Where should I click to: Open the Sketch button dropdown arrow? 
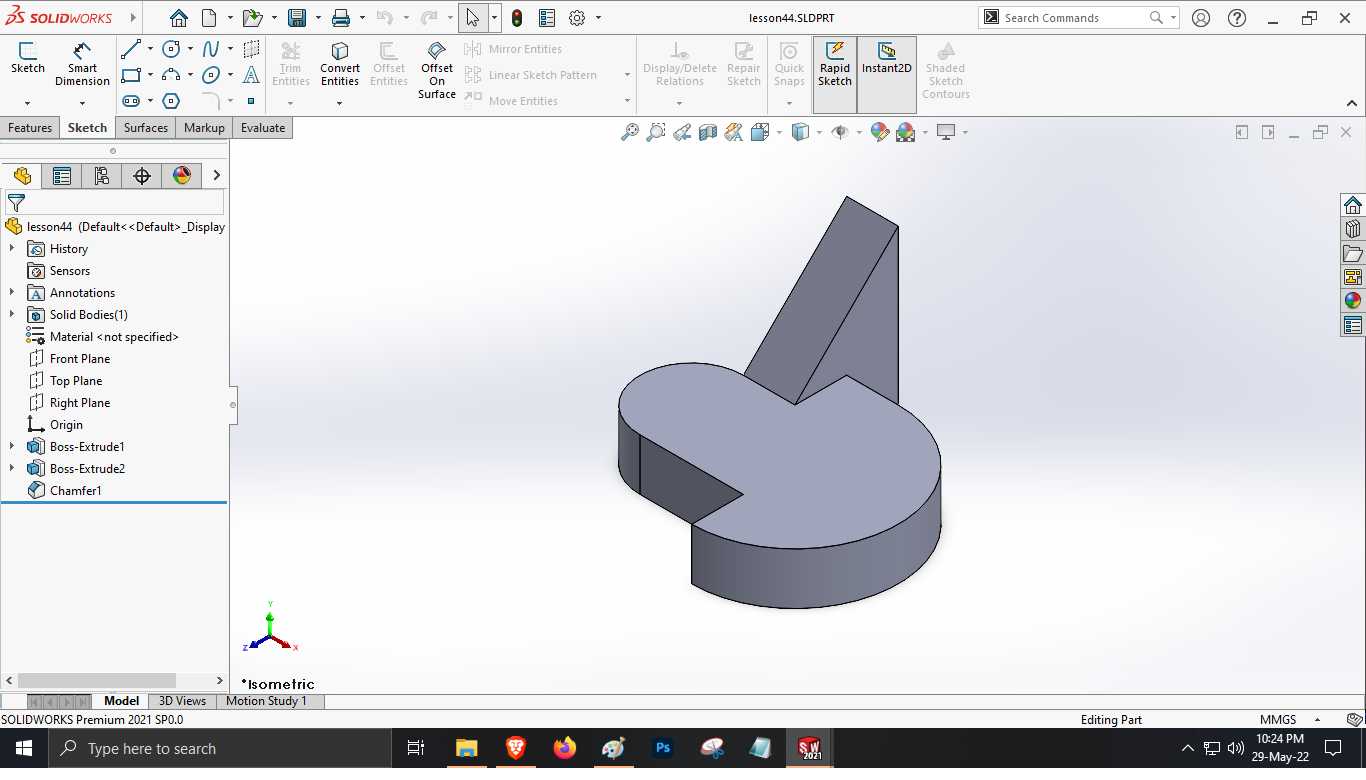click(27, 103)
